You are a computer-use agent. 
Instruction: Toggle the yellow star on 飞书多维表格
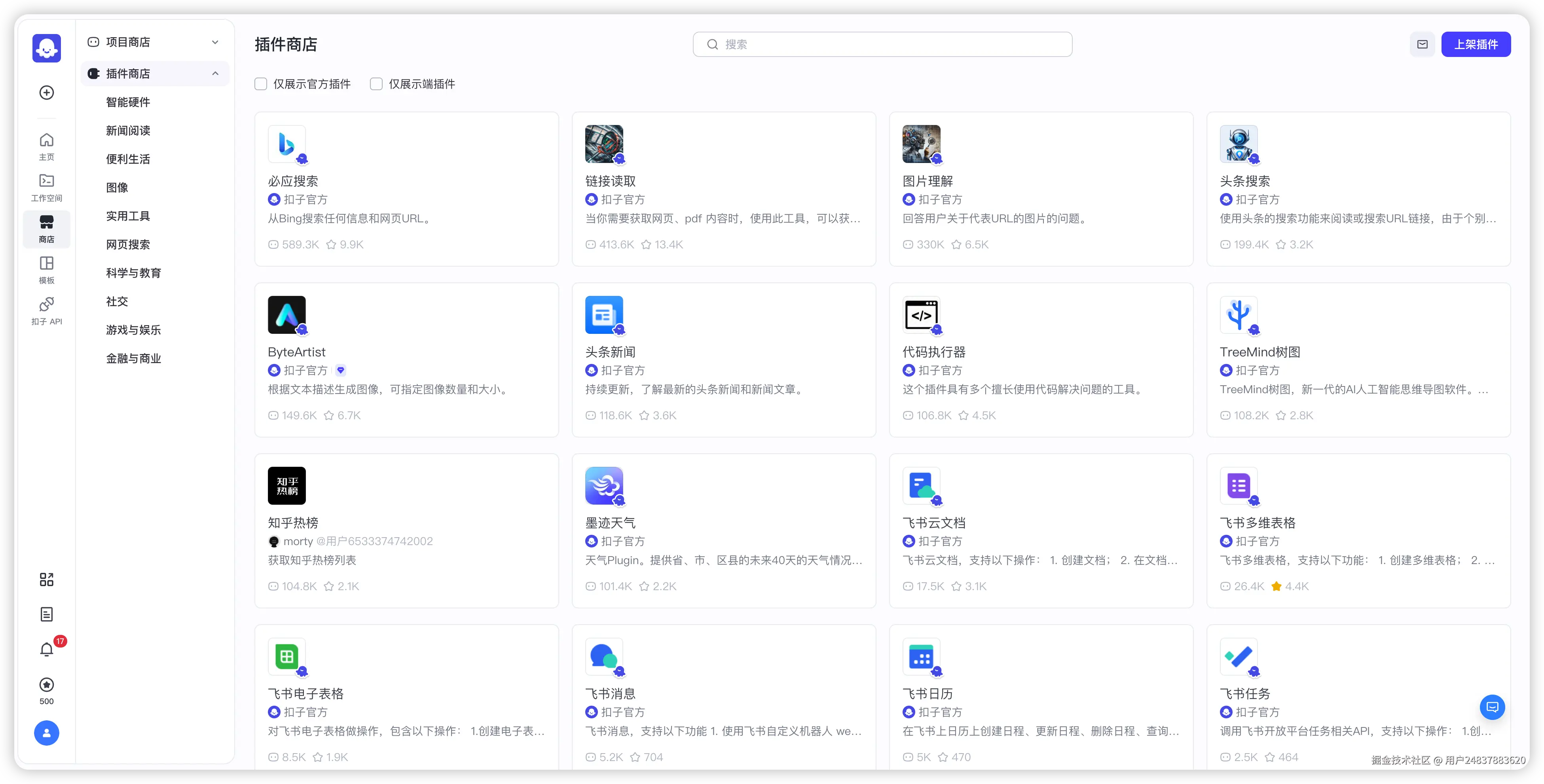(1276, 586)
